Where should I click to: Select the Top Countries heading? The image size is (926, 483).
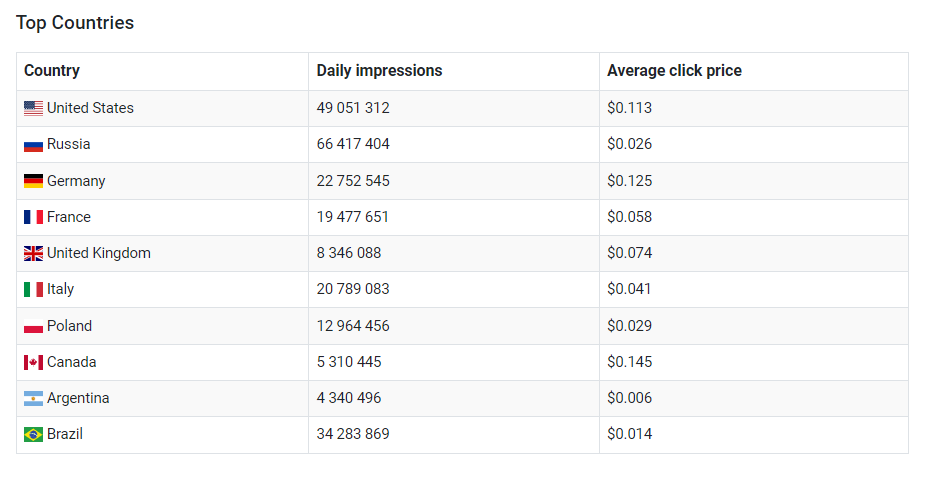75,23
